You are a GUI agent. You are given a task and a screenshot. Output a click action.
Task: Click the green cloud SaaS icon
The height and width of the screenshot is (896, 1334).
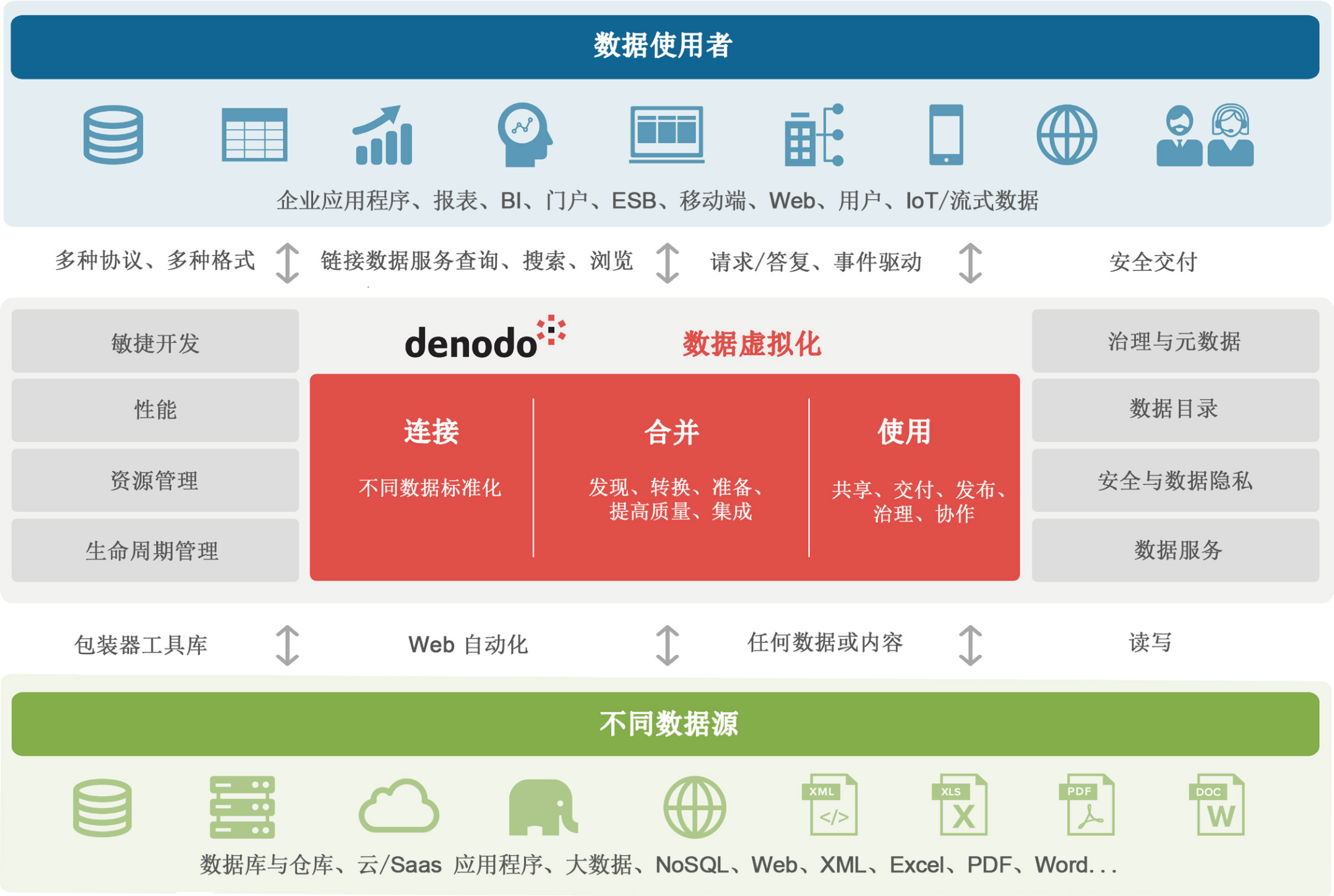(399, 806)
